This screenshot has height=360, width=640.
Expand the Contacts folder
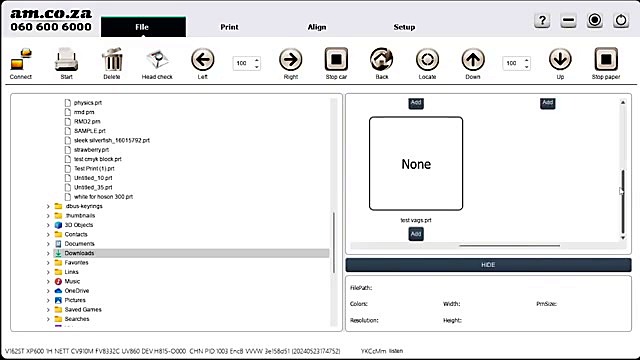click(x=48, y=234)
